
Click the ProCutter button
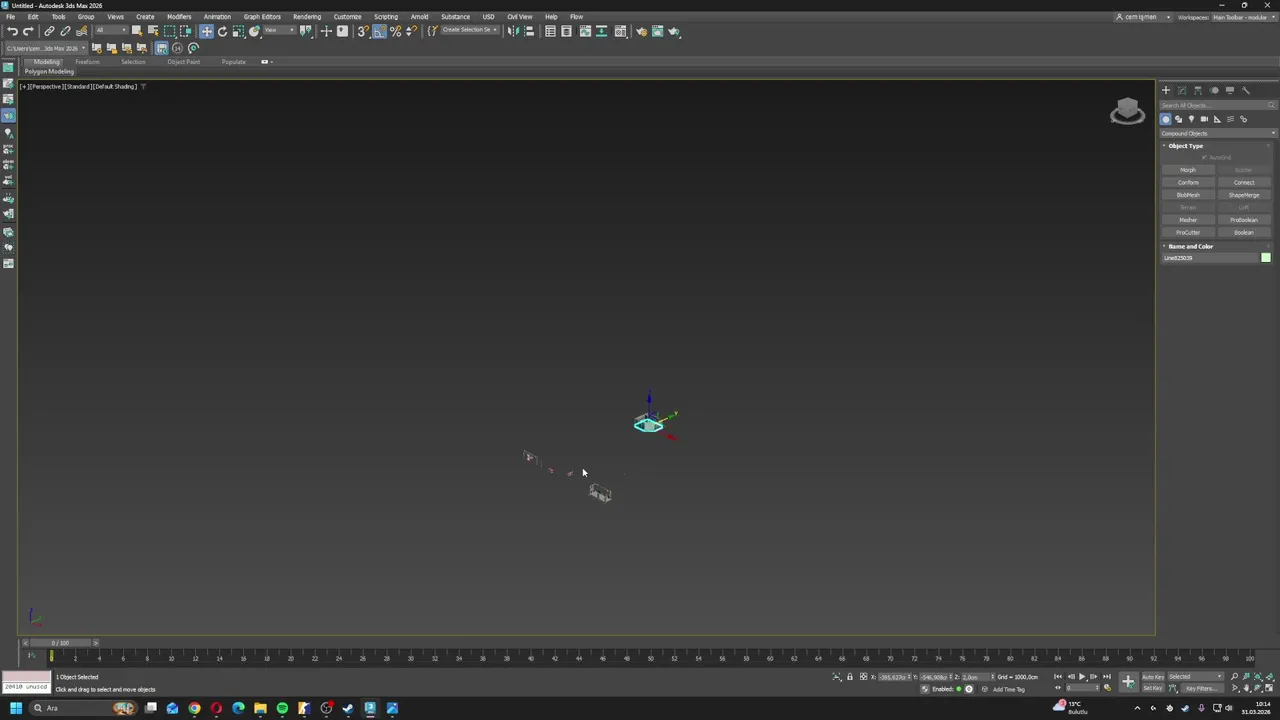pyautogui.click(x=1188, y=233)
